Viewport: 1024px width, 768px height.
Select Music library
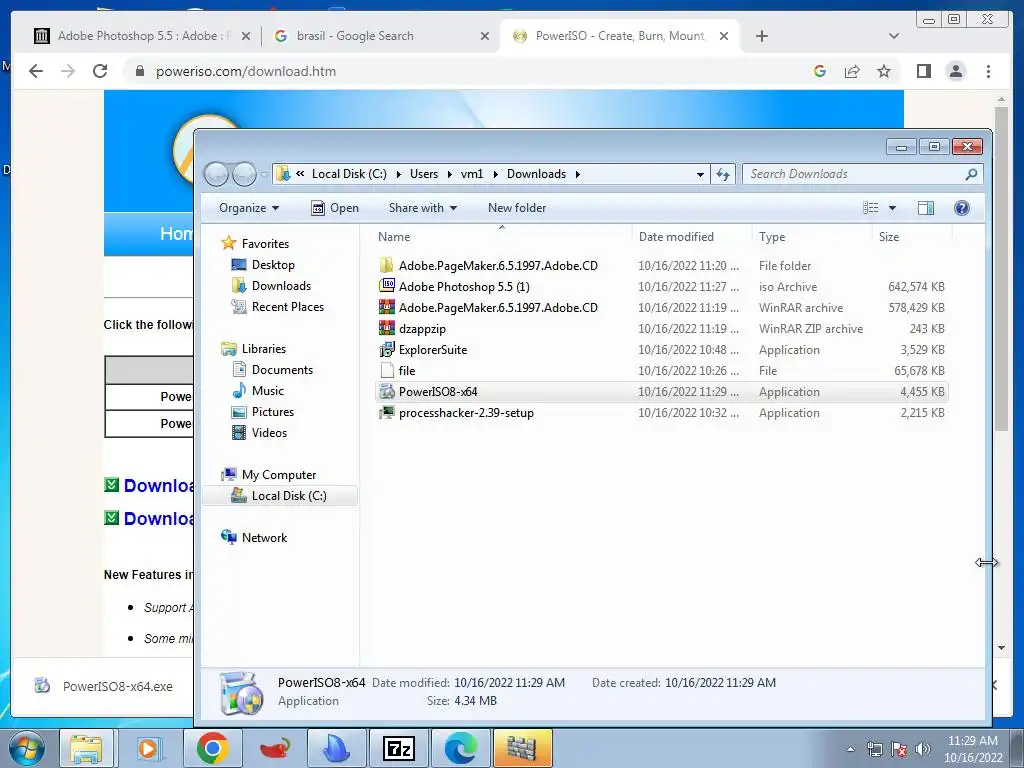click(258, 391)
